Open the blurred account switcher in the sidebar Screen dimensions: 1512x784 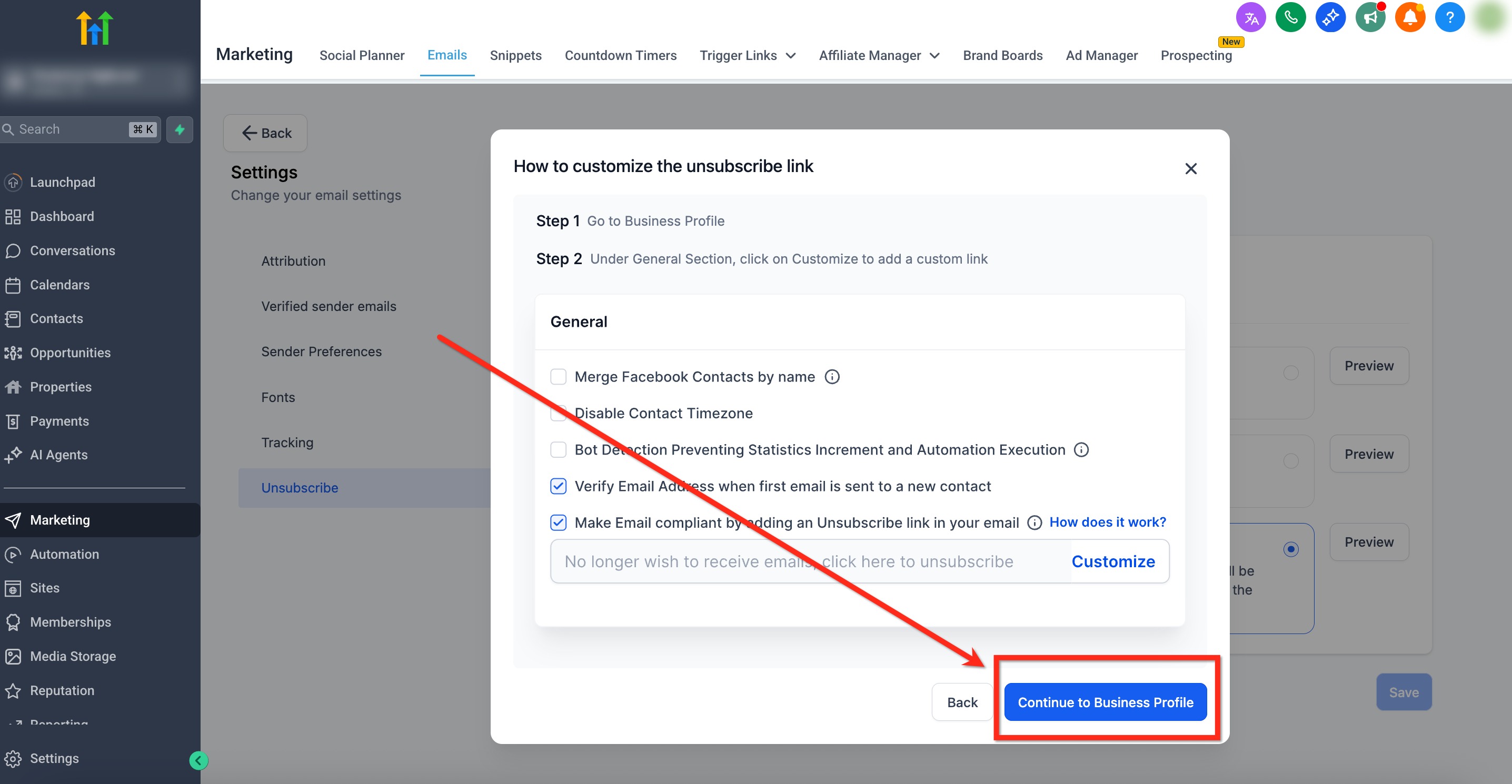pyautogui.click(x=94, y=80)
